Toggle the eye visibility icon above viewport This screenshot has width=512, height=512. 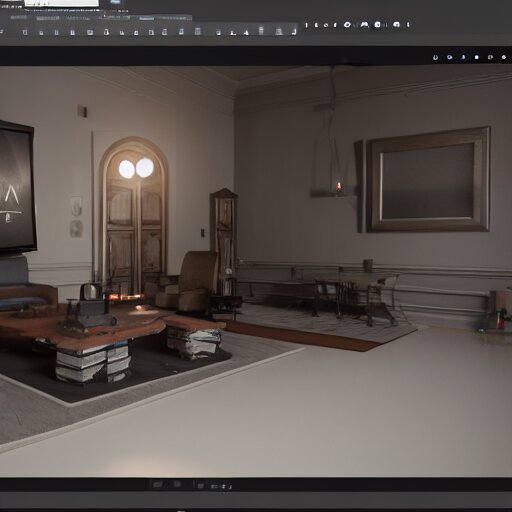tap(450, 57)
